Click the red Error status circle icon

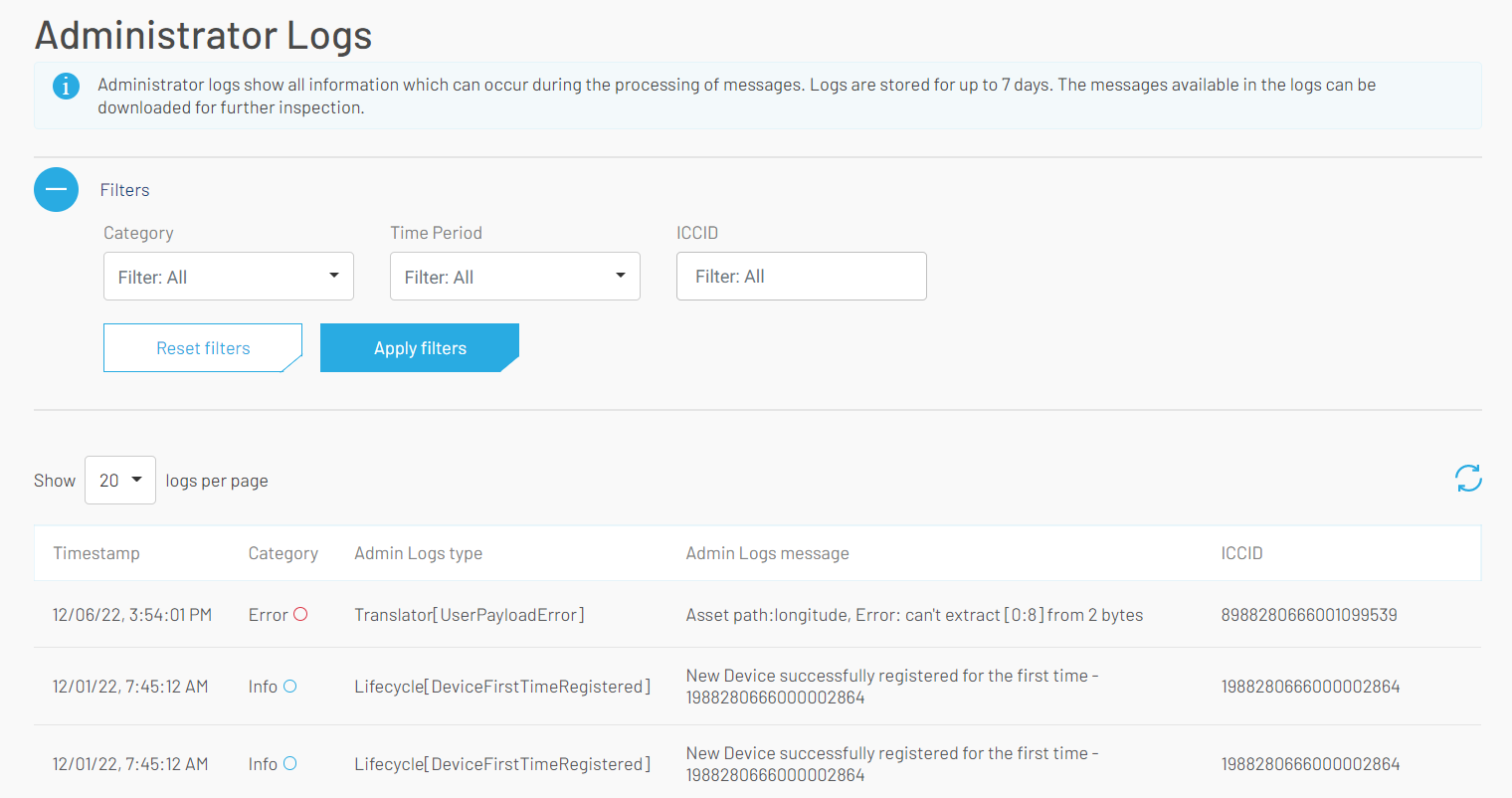pyautogui.click(x=300, y=615)
